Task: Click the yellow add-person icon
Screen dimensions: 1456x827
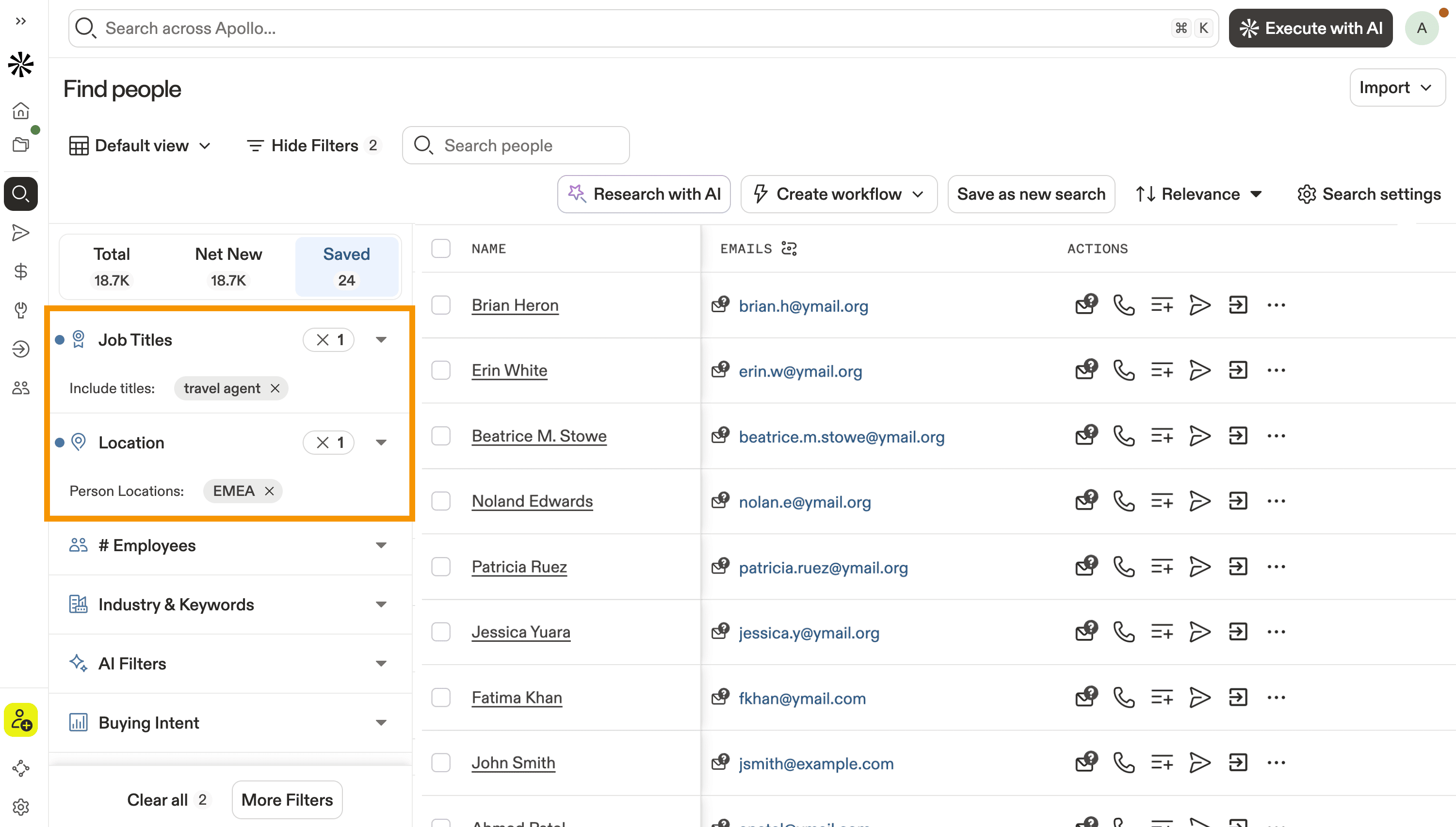Action: click(21, 720)
